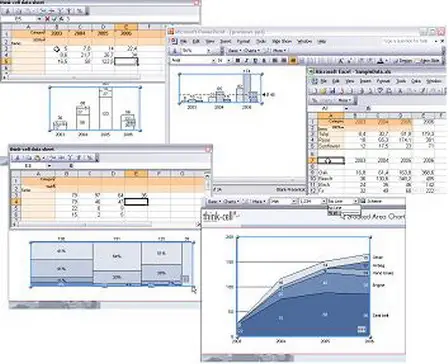Select cell E4 in the lower datasheet

coord(136,201)
